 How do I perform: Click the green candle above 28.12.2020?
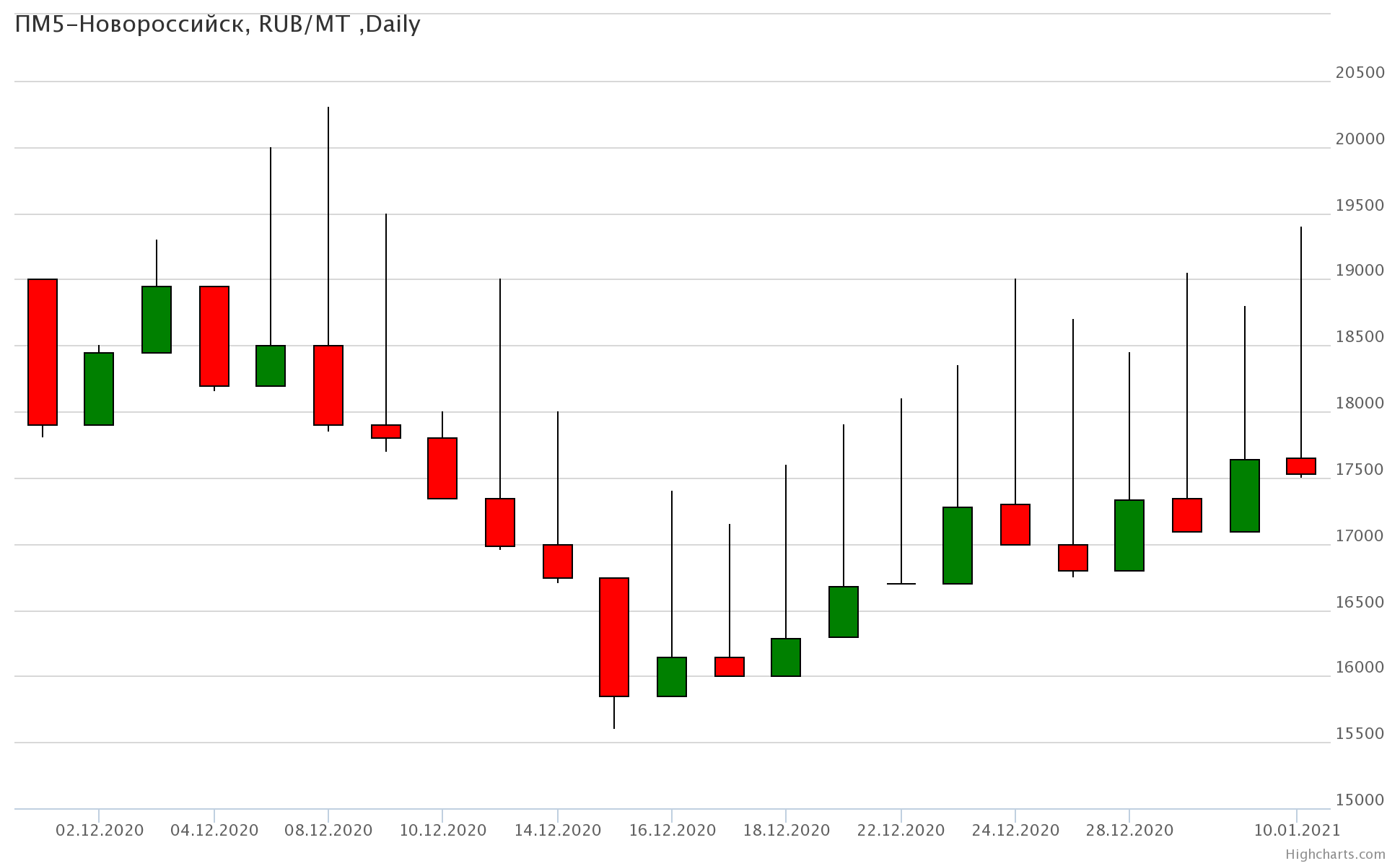1129,535
